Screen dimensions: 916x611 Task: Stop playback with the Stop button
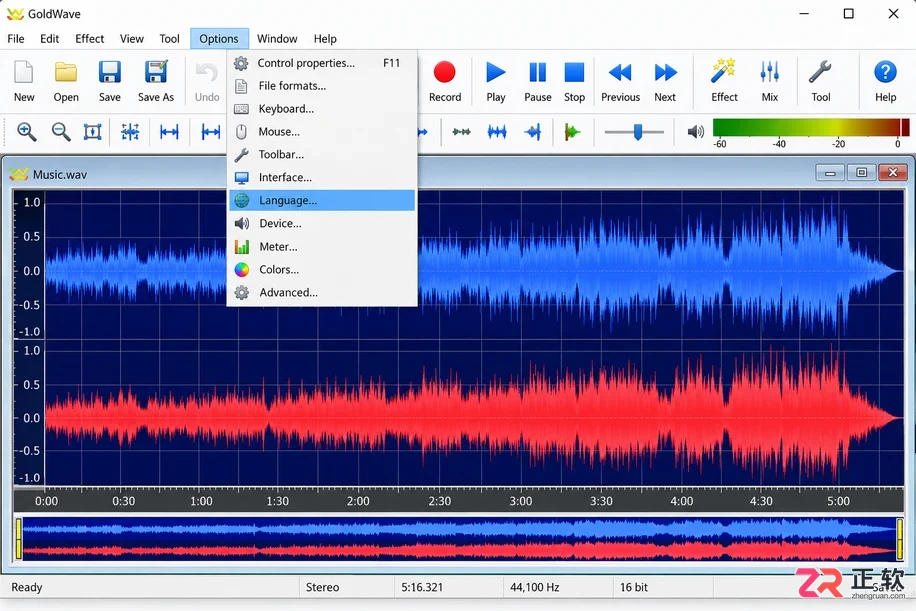coord(574,72)
